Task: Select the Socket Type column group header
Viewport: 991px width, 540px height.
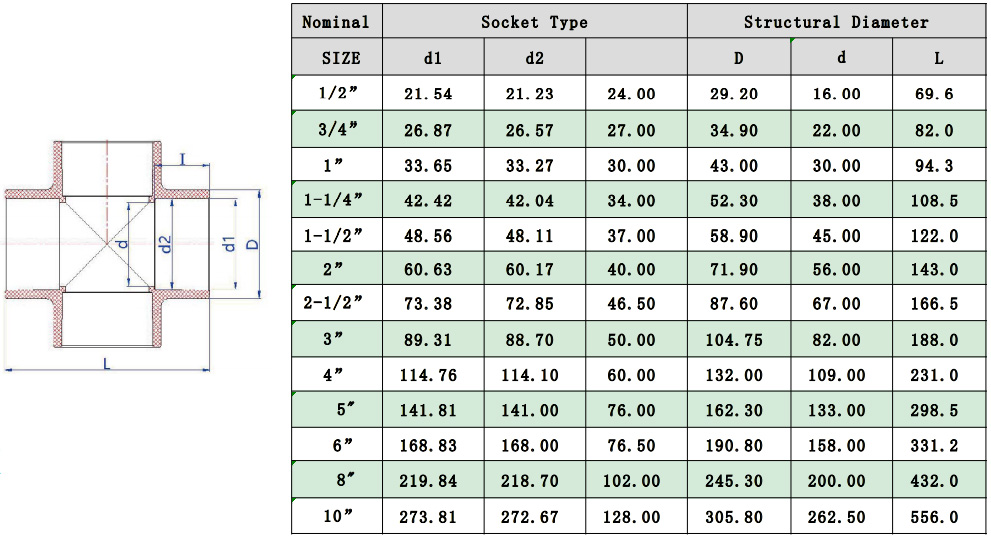Action: (534, 22)
